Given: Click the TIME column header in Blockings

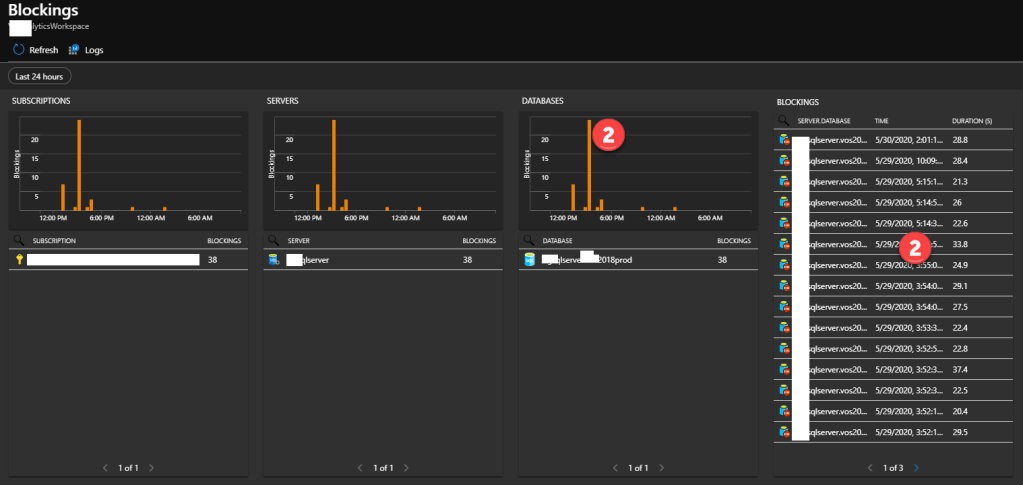Looking at the screenshot, I should coord(888,121).
